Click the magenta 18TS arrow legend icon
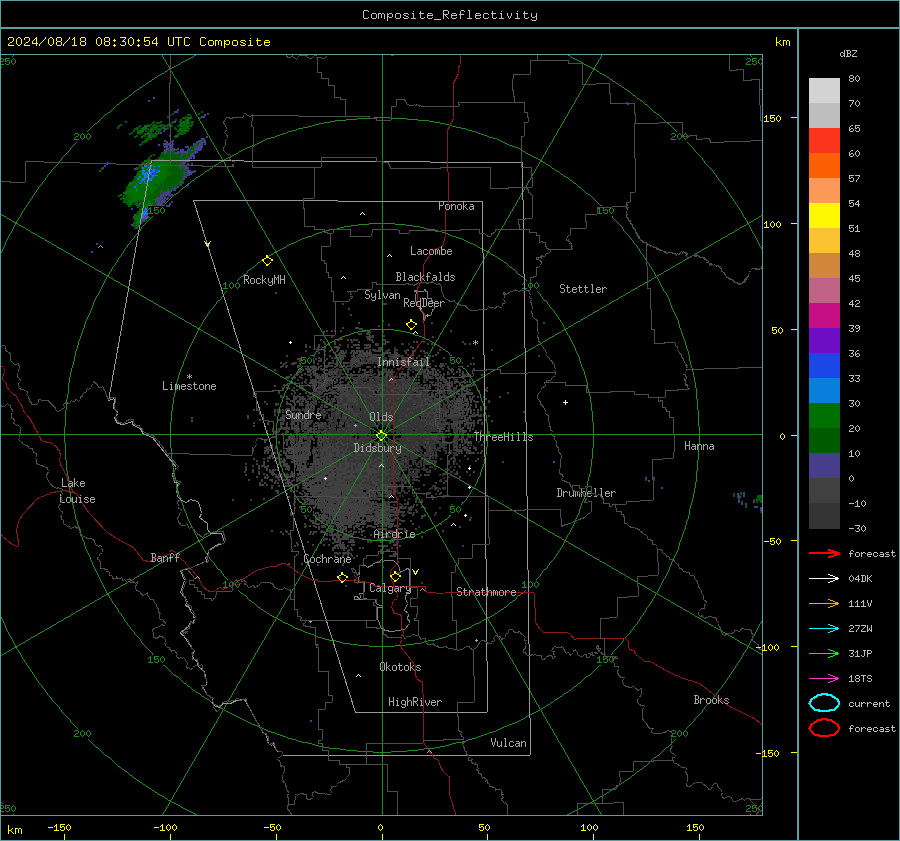 tap(824, 679)
